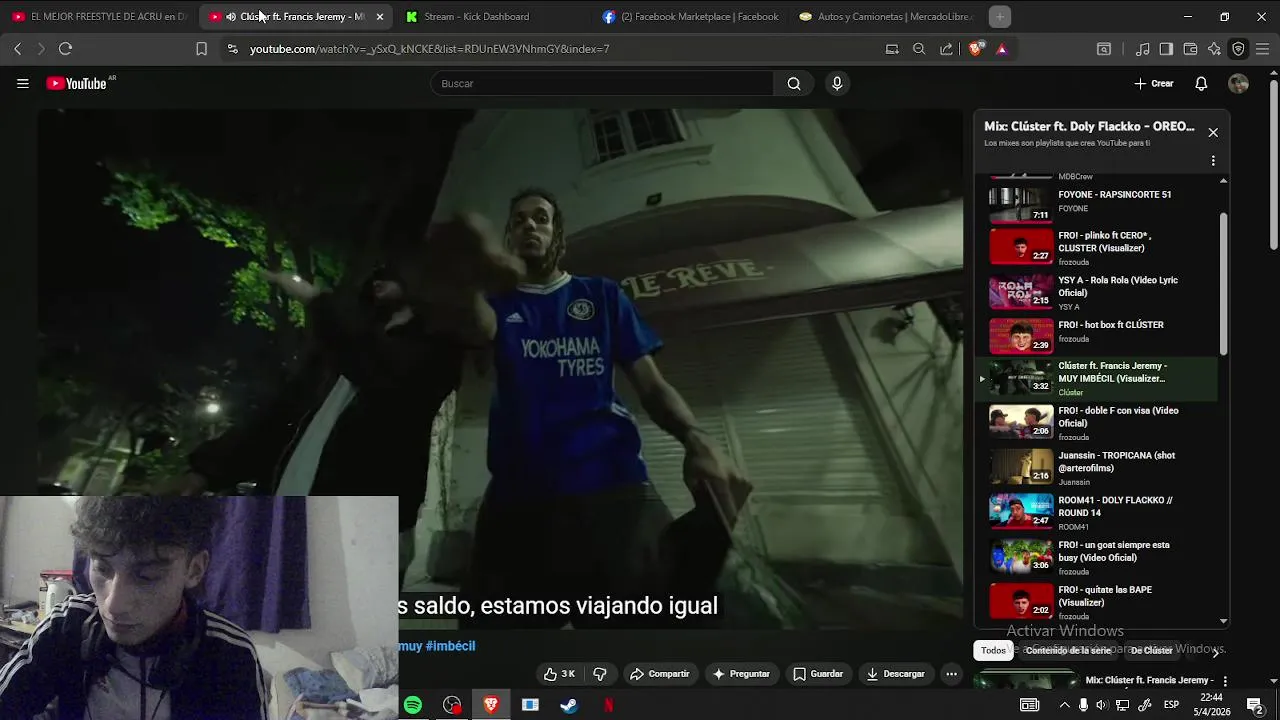This screenshot has width=1280, height=720.
Task: Switch to the Facebook Marketplace tab
Action: pos(691,16)
